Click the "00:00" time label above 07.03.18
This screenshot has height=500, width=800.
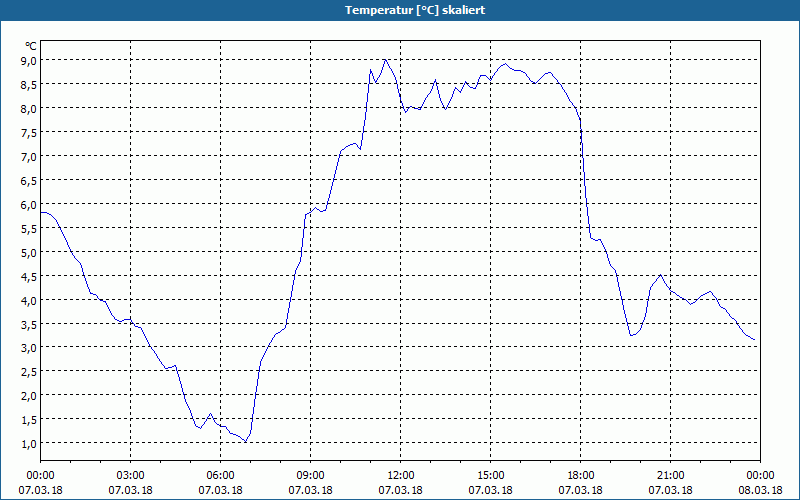pos(40,476)
